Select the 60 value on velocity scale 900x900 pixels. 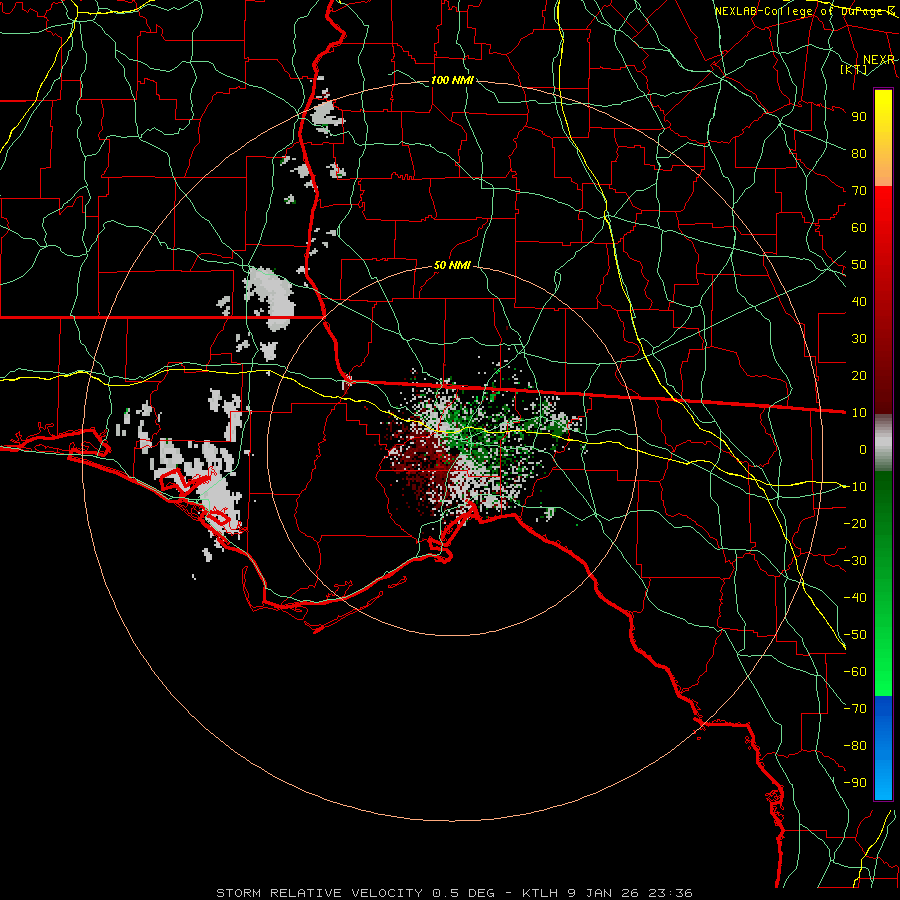pos(859,227)
